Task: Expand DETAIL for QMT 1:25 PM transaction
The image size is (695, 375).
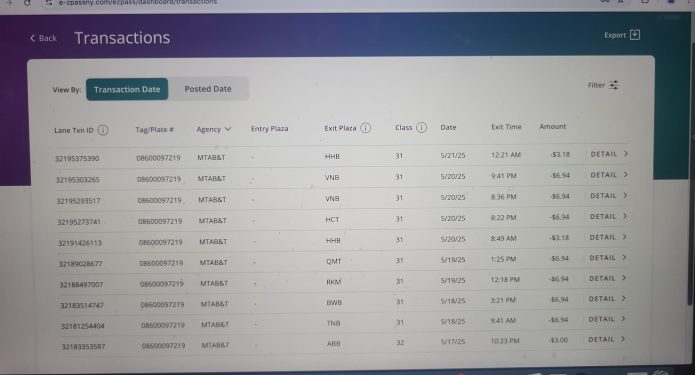Action: click(608, 258)
